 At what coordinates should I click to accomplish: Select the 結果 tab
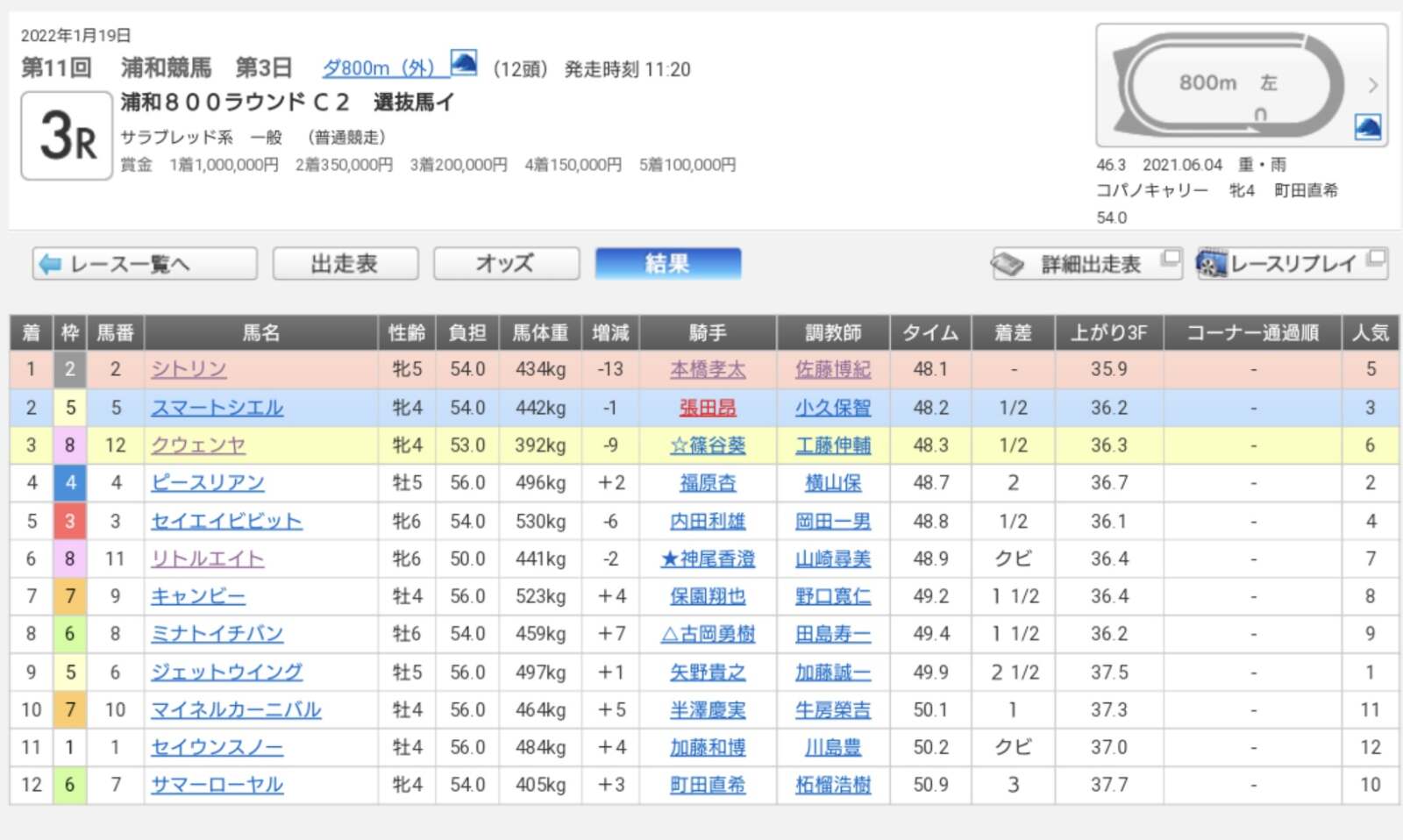coord(667,264)
